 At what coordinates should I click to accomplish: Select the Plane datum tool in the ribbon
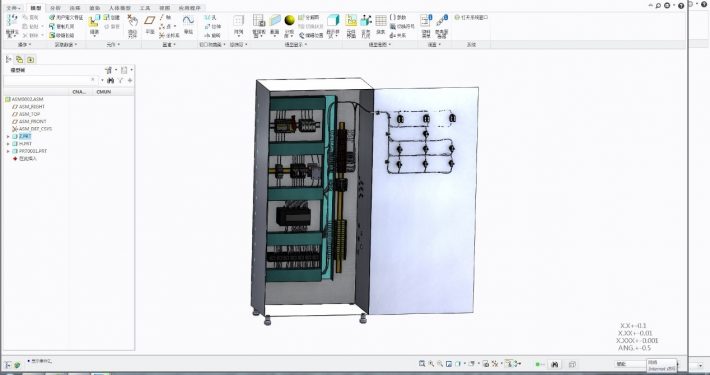(x=149, y=24)
